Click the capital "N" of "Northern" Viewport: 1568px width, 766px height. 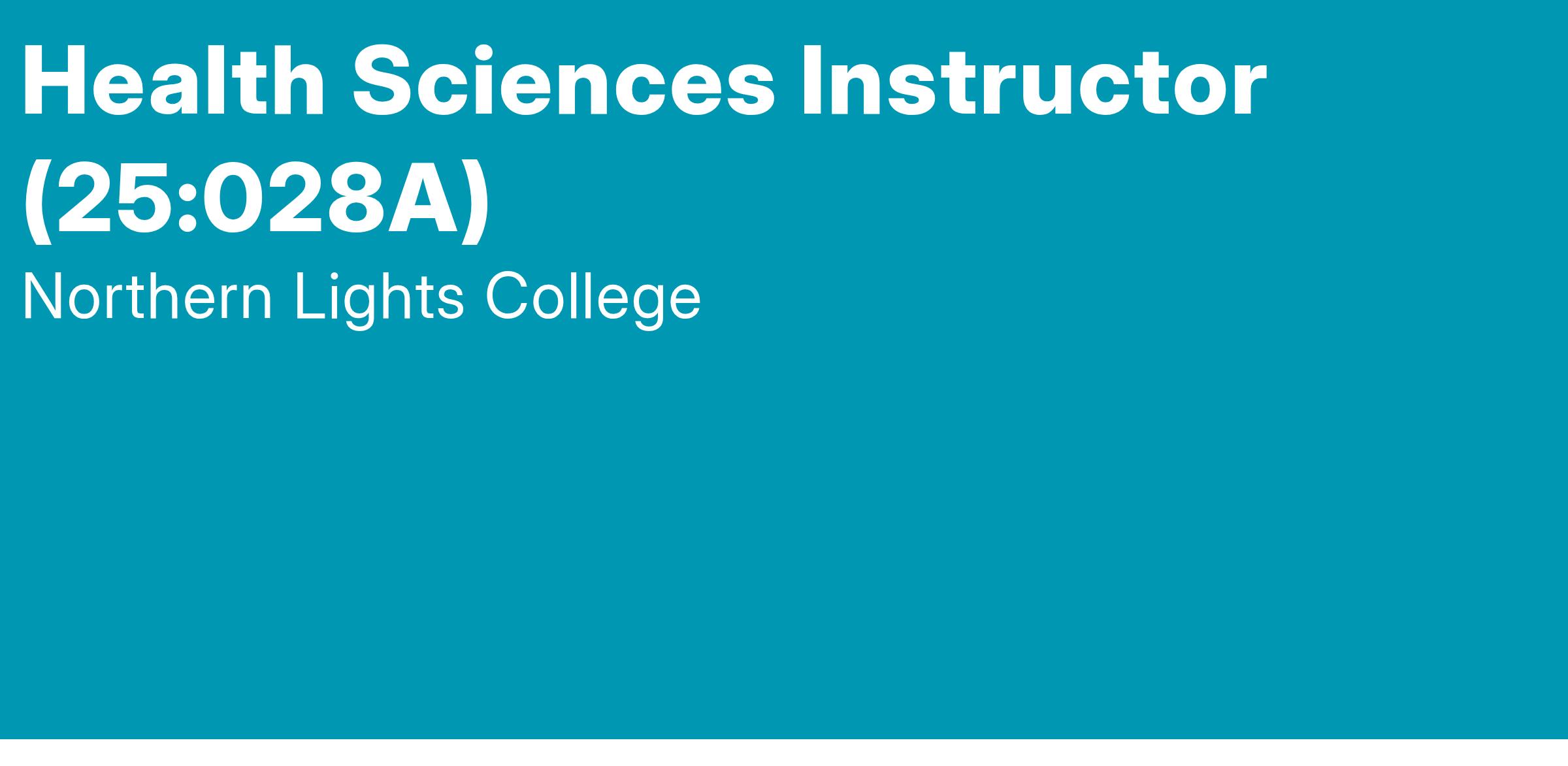click(x=45, y=297)
